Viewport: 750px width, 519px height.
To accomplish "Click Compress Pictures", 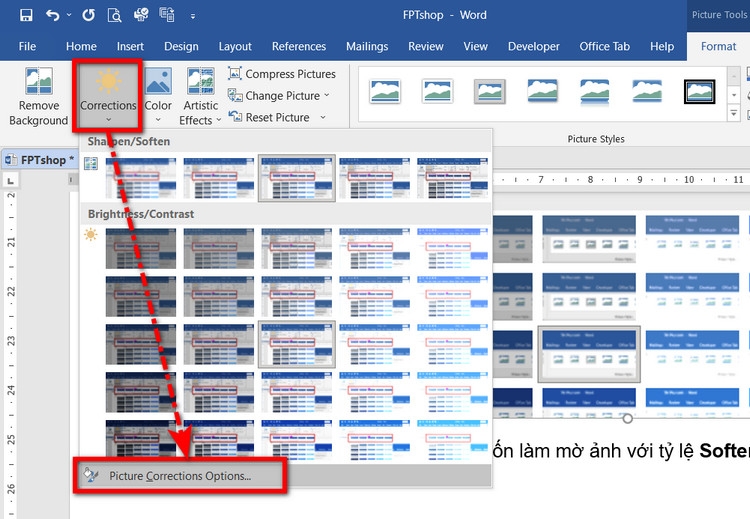I will [x=282, y=74].
